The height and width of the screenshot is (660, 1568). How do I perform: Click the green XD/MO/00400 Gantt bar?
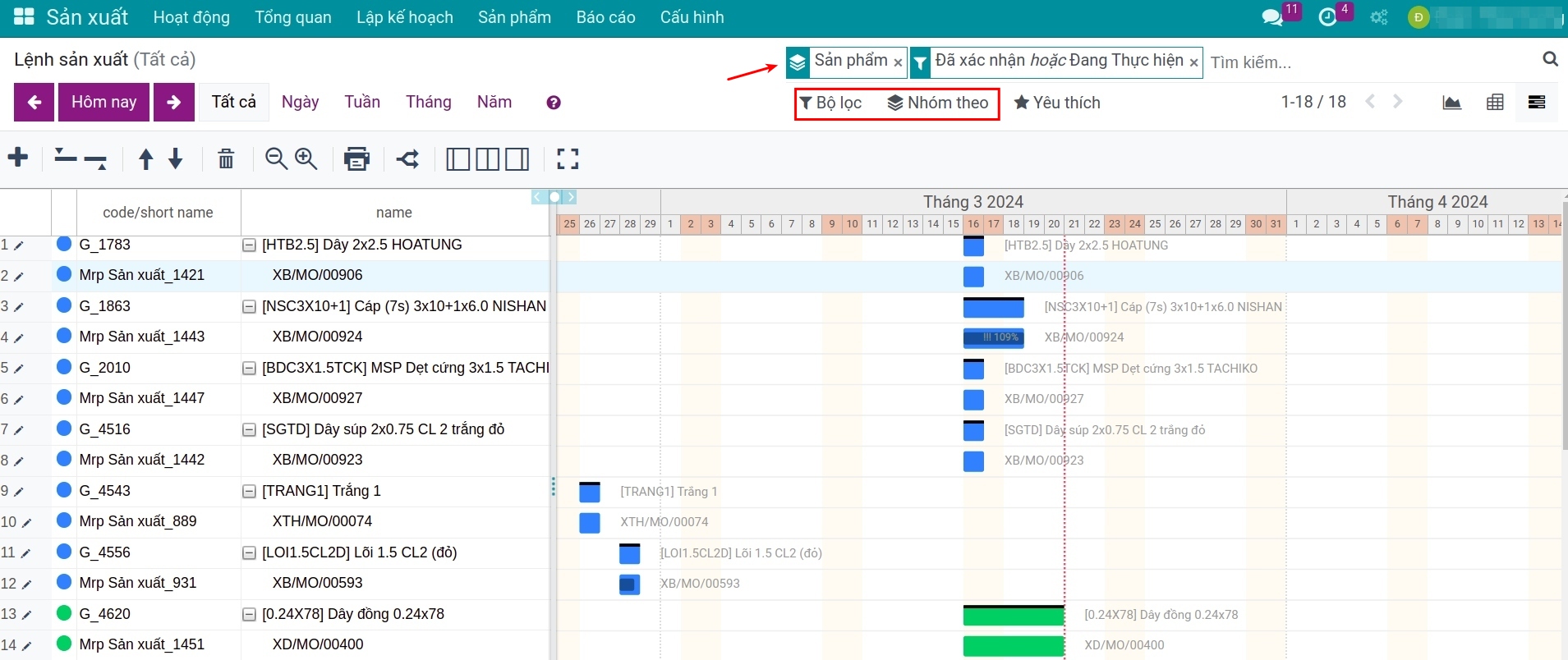point(1014,645)
